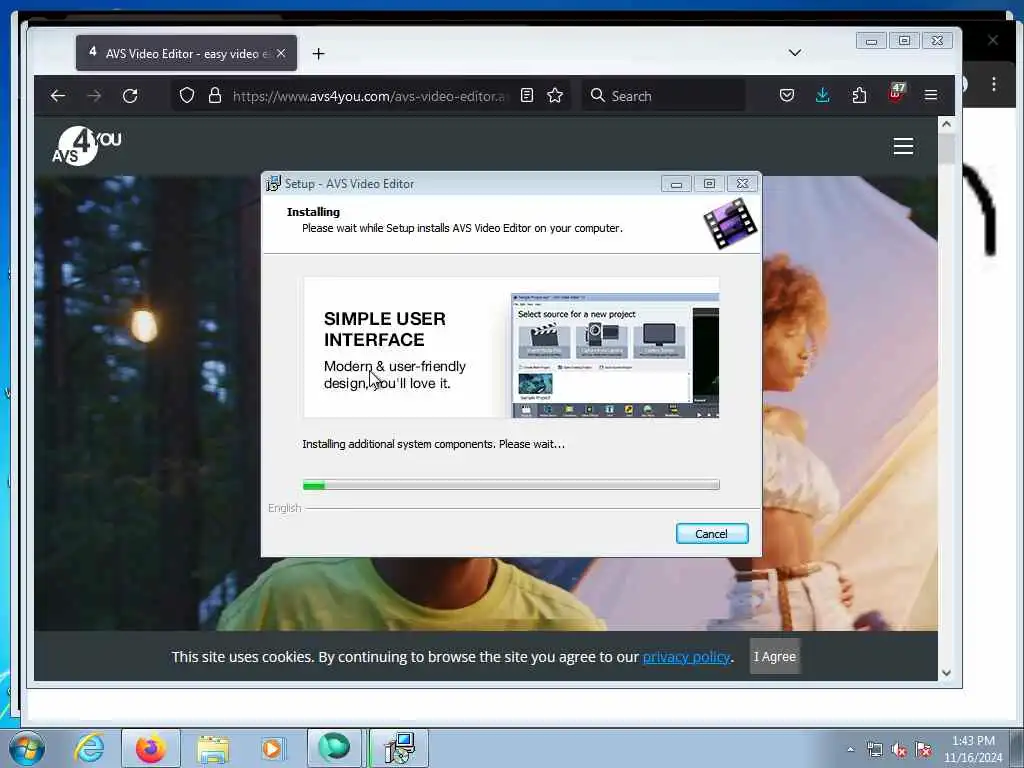This screenshot has height=768, width=1024.
Task: Click the muted volume tray icon
Action: click(x=899, y=750)
